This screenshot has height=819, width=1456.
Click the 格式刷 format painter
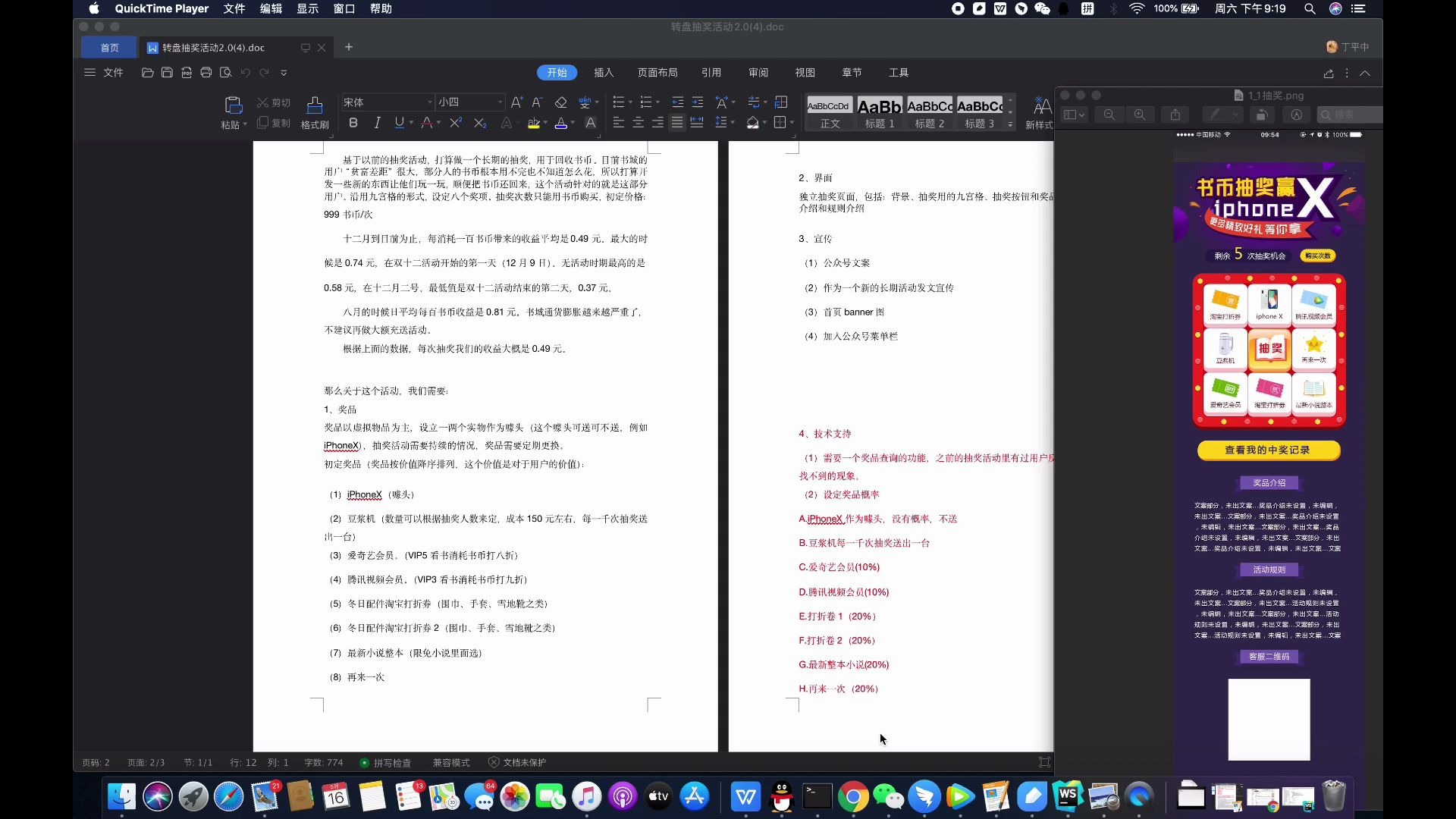[x=315, y=113]
